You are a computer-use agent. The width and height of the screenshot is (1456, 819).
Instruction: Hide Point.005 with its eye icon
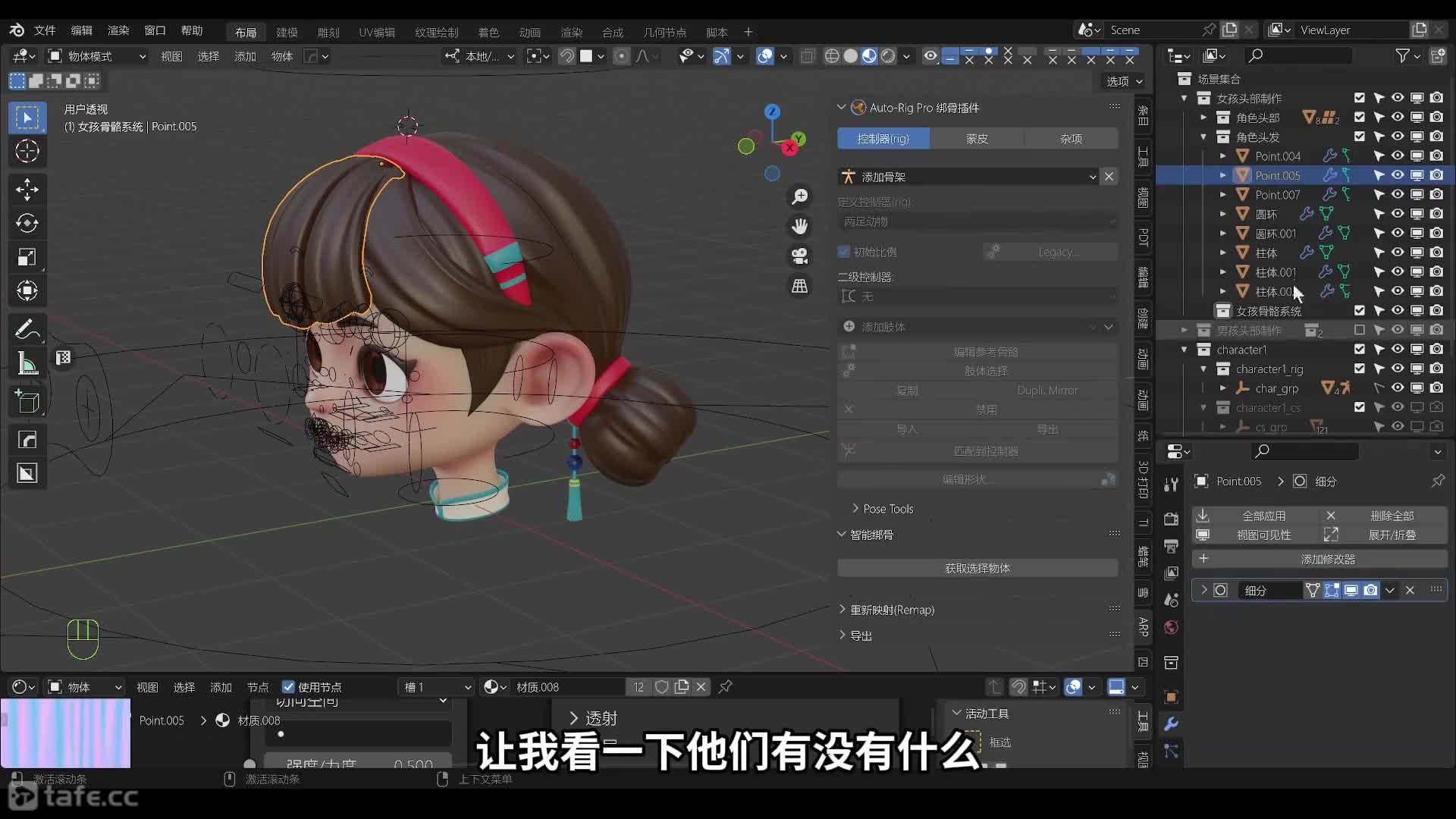[x=1398, y=175]
